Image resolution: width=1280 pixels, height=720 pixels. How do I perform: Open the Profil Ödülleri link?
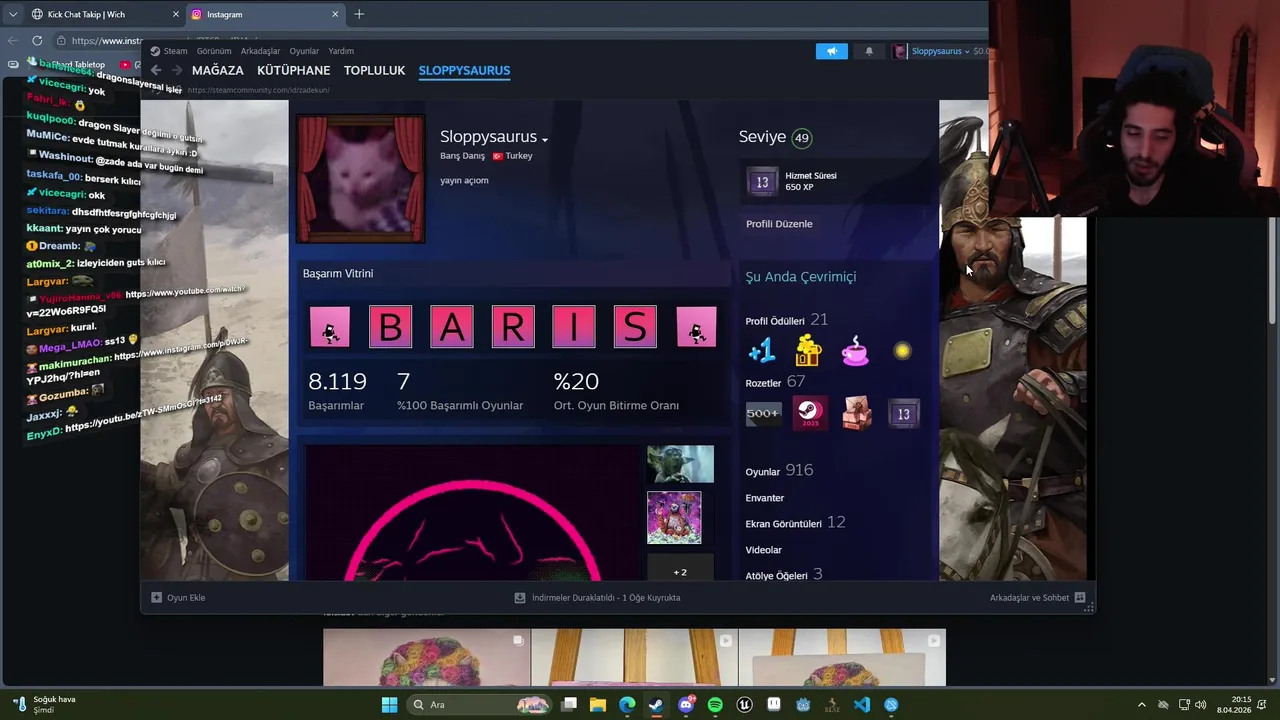coord(786,320)
